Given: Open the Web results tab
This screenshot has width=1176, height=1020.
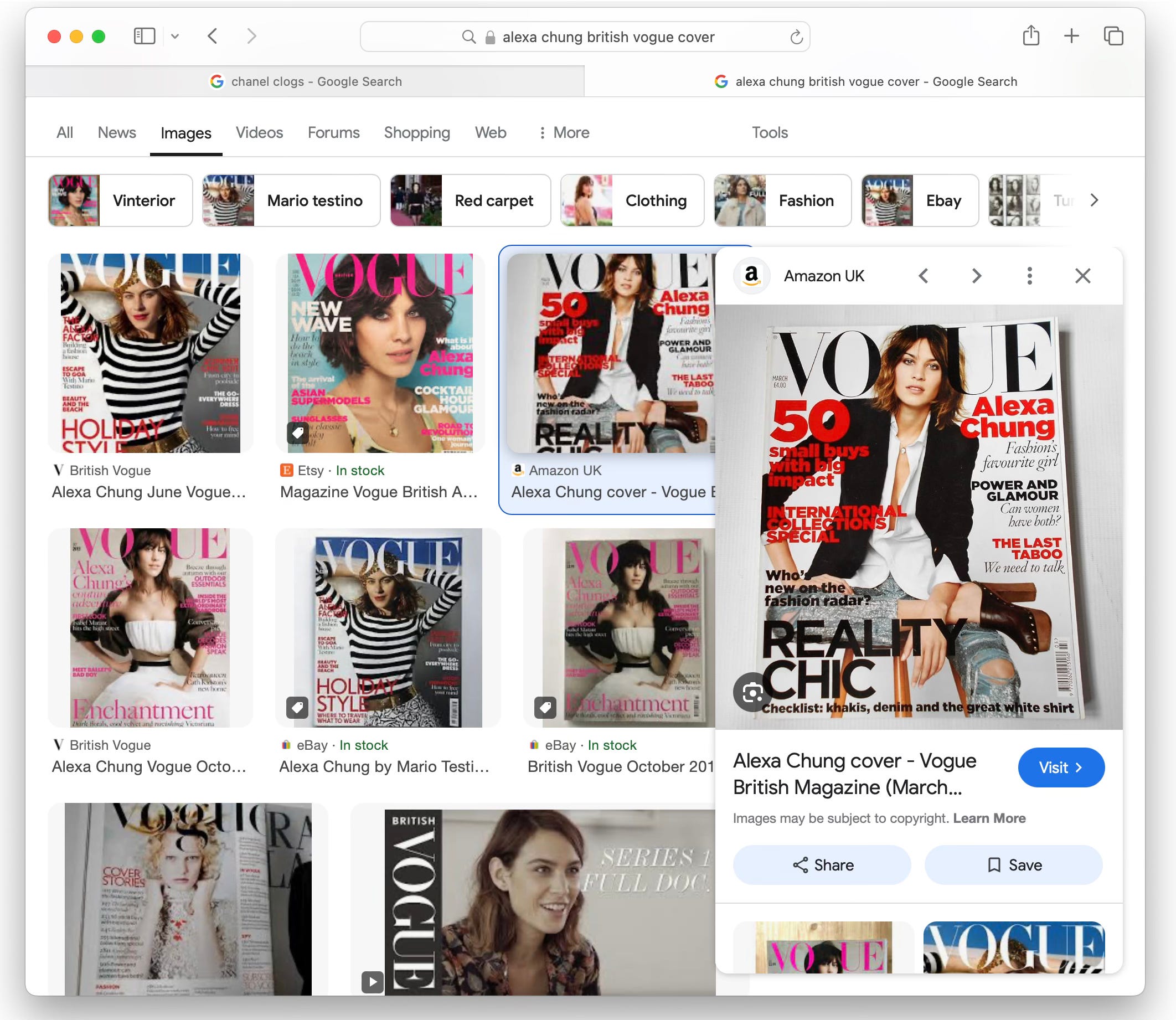Looking at the screenshot, I should click(490, 133).
